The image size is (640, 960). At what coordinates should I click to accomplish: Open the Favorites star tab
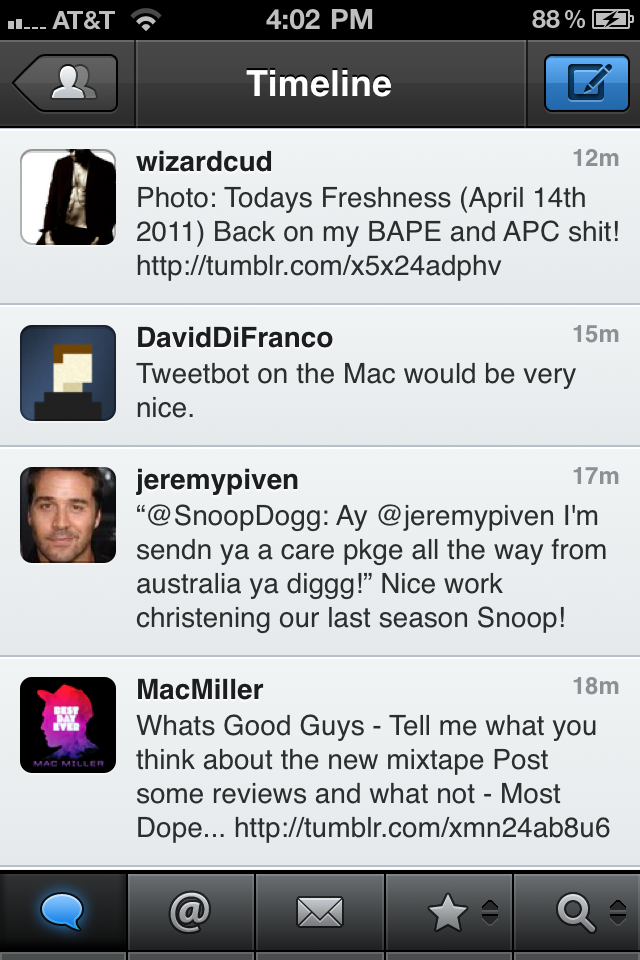point(448,912)
